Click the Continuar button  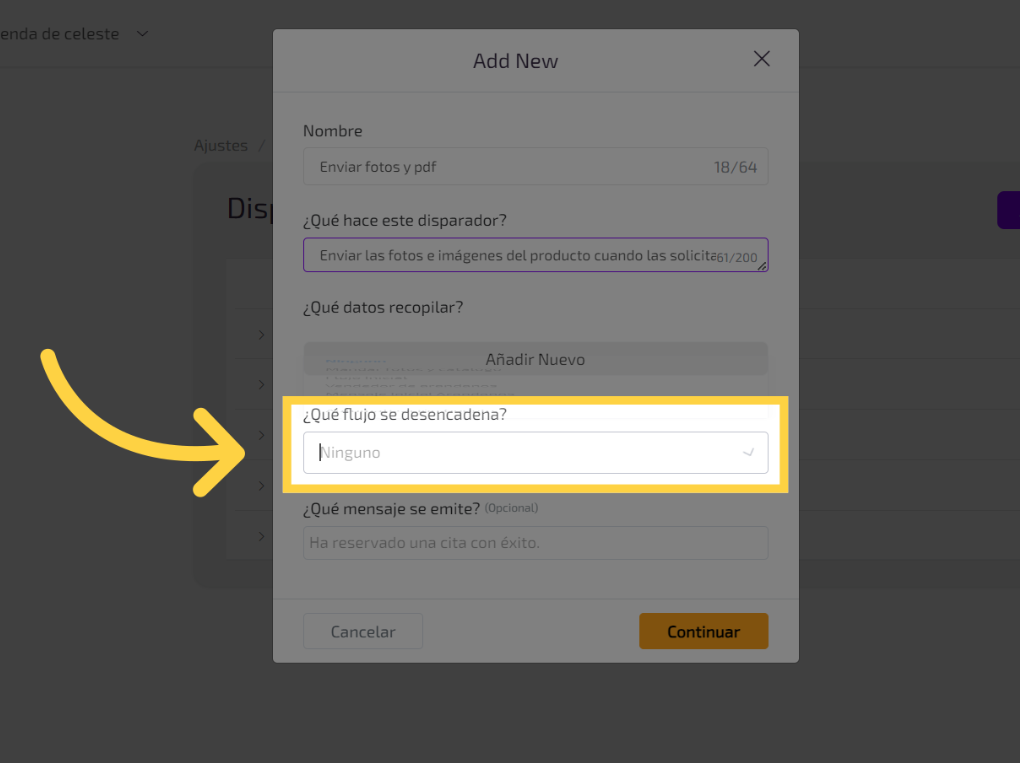tap(703, 632)
